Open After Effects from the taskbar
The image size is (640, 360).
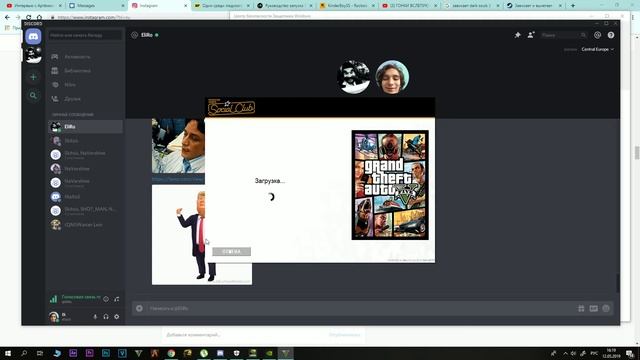tap(73, 353)
